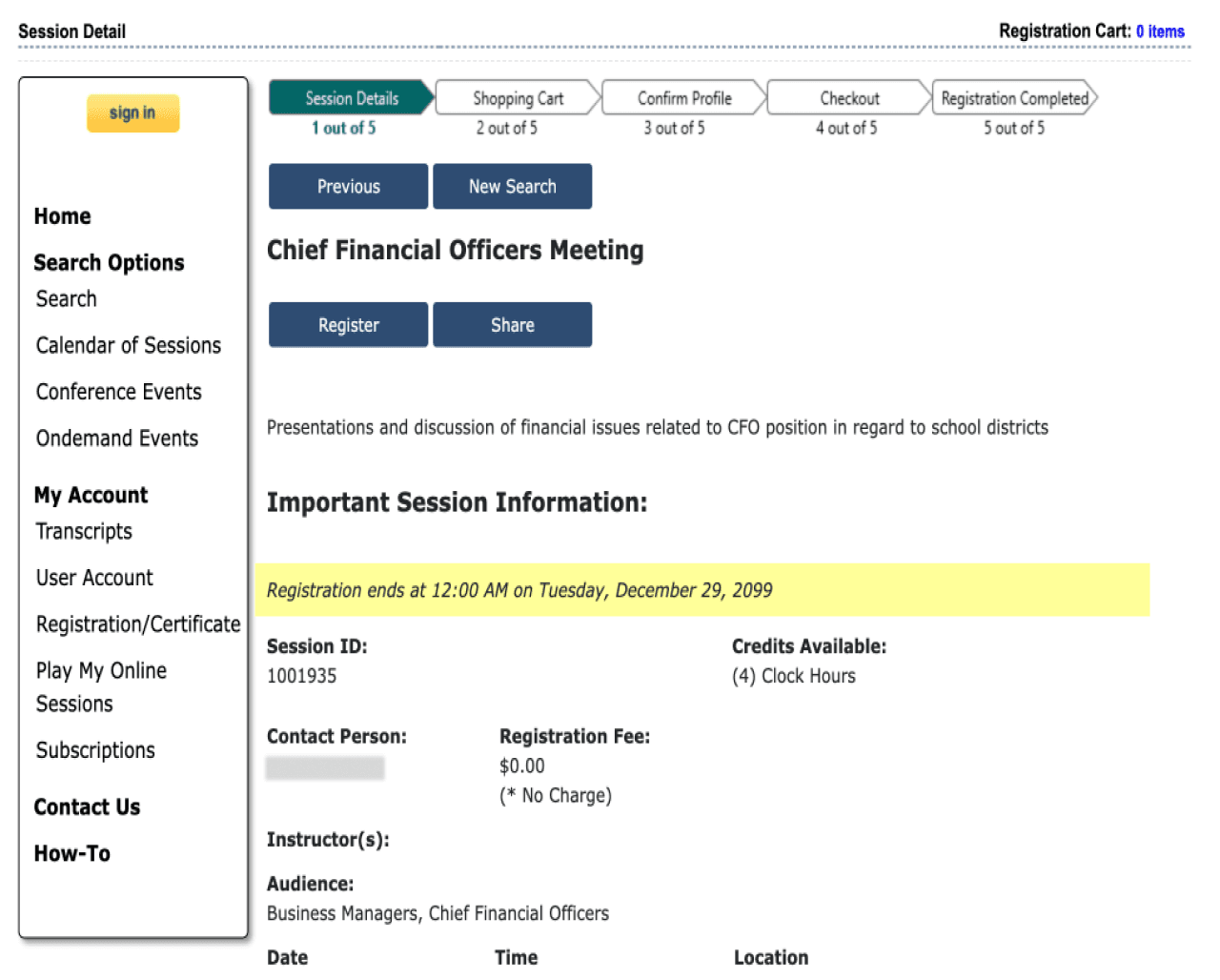1220x980 pixels.
Task: Click the (* No Charge) note
Action: click(x=556, y=796)
